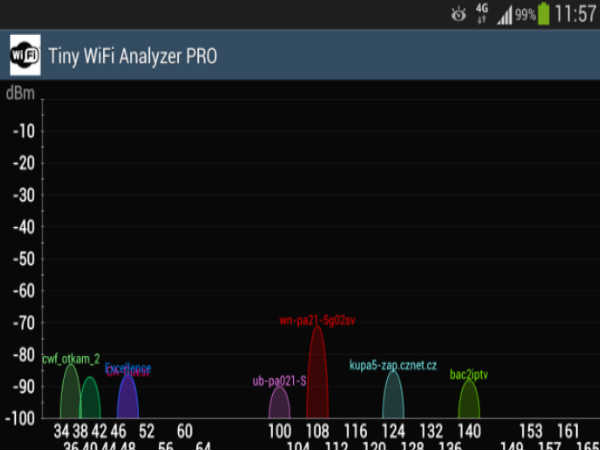Tap the Tiny WiFi Analyzer app icon
Screen dimensions: 600x450
tap(26, 55)
